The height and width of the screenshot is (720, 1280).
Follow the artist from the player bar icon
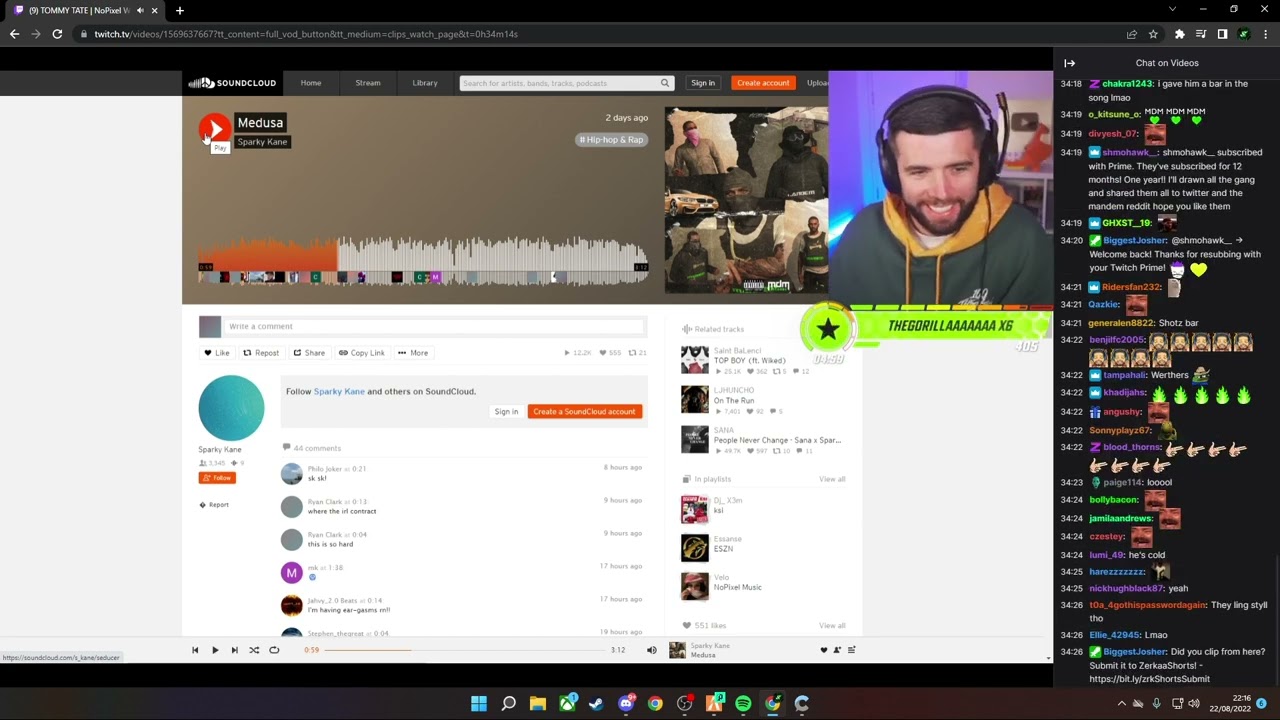click(x=837, y=650)
